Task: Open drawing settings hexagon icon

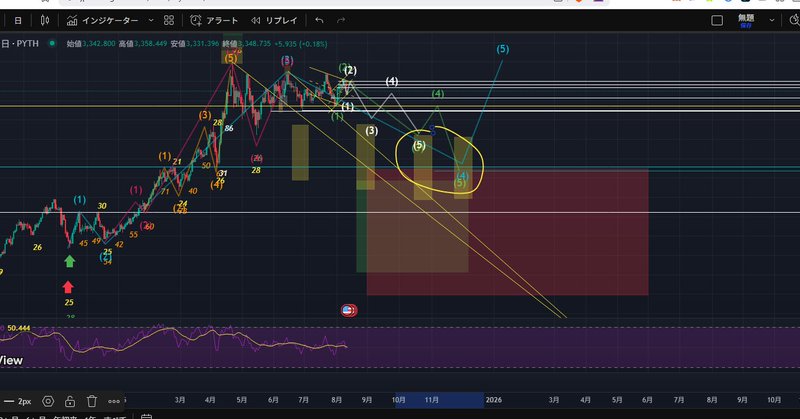Action: pyautogui.click(x=48, y=401)
